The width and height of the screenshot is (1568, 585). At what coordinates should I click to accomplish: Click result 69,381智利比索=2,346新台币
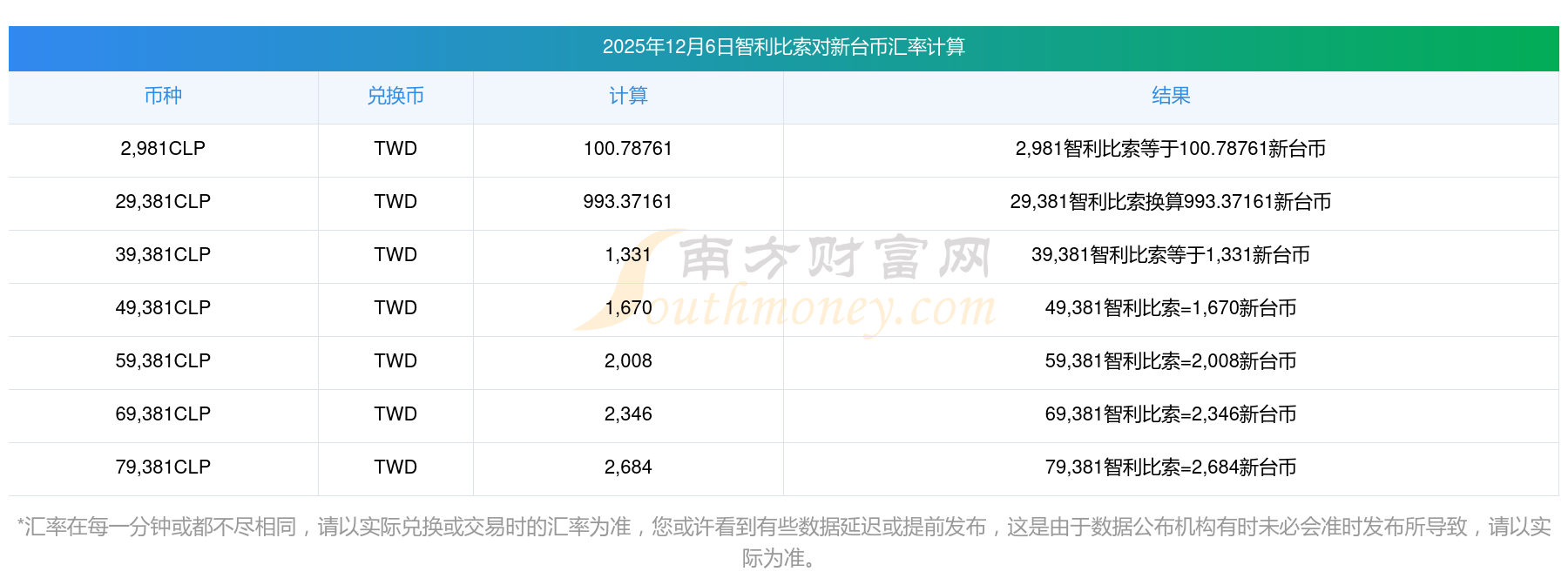pos(1171,414)
